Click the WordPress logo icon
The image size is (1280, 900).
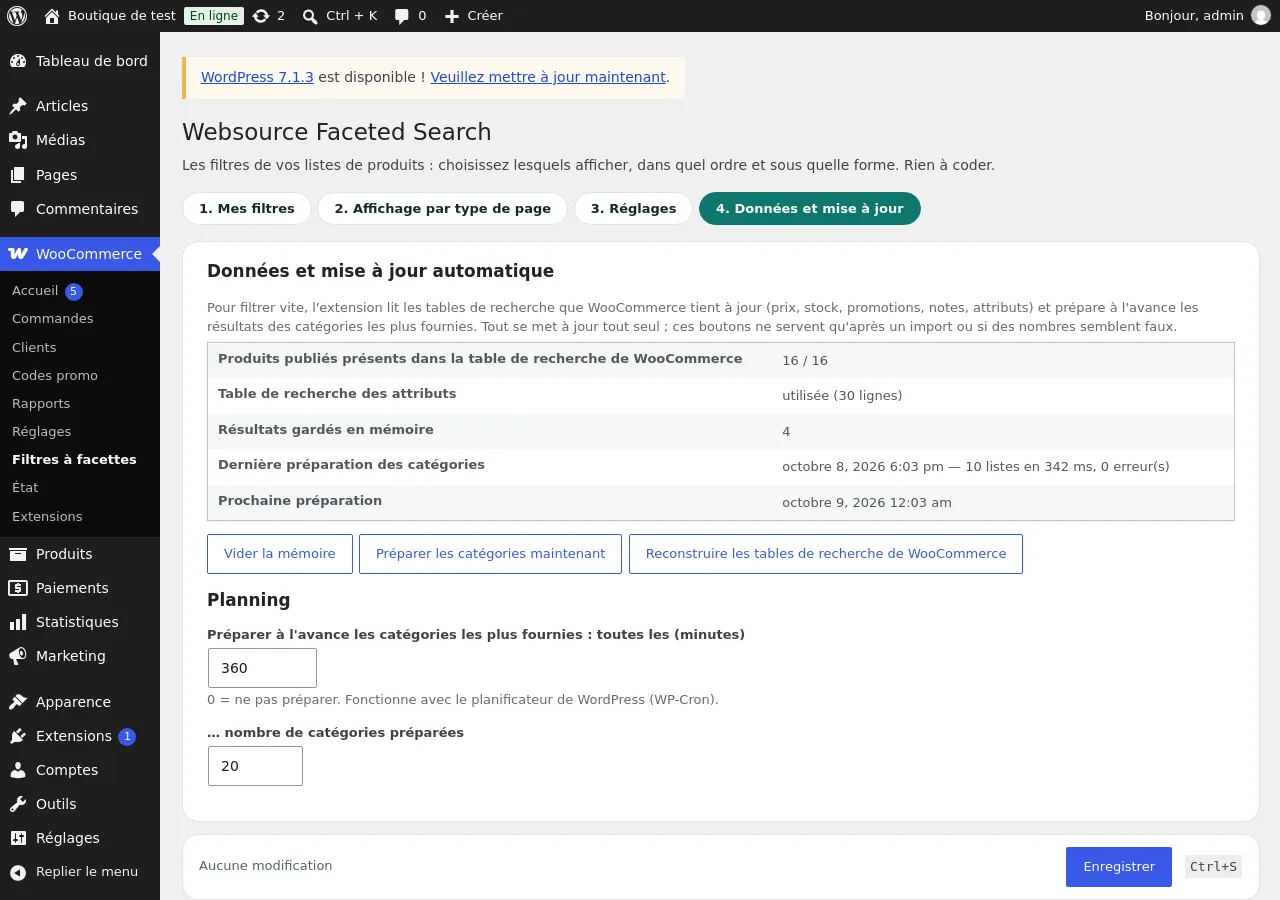pyautogui.click(x=17, y=16)
